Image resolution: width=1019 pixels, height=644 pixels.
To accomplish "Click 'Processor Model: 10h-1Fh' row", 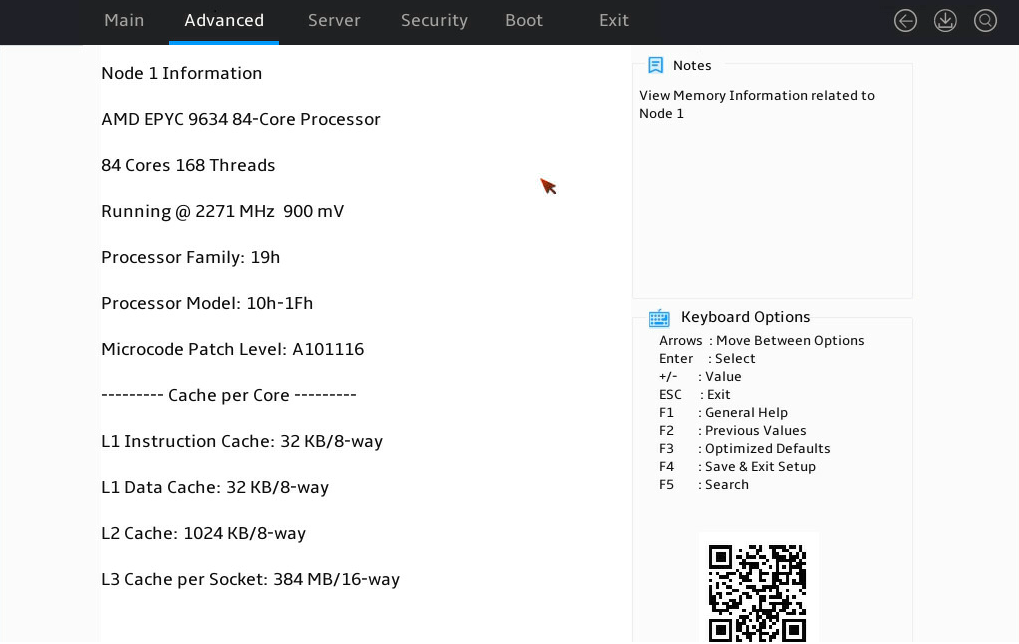I will click(207, 303).
